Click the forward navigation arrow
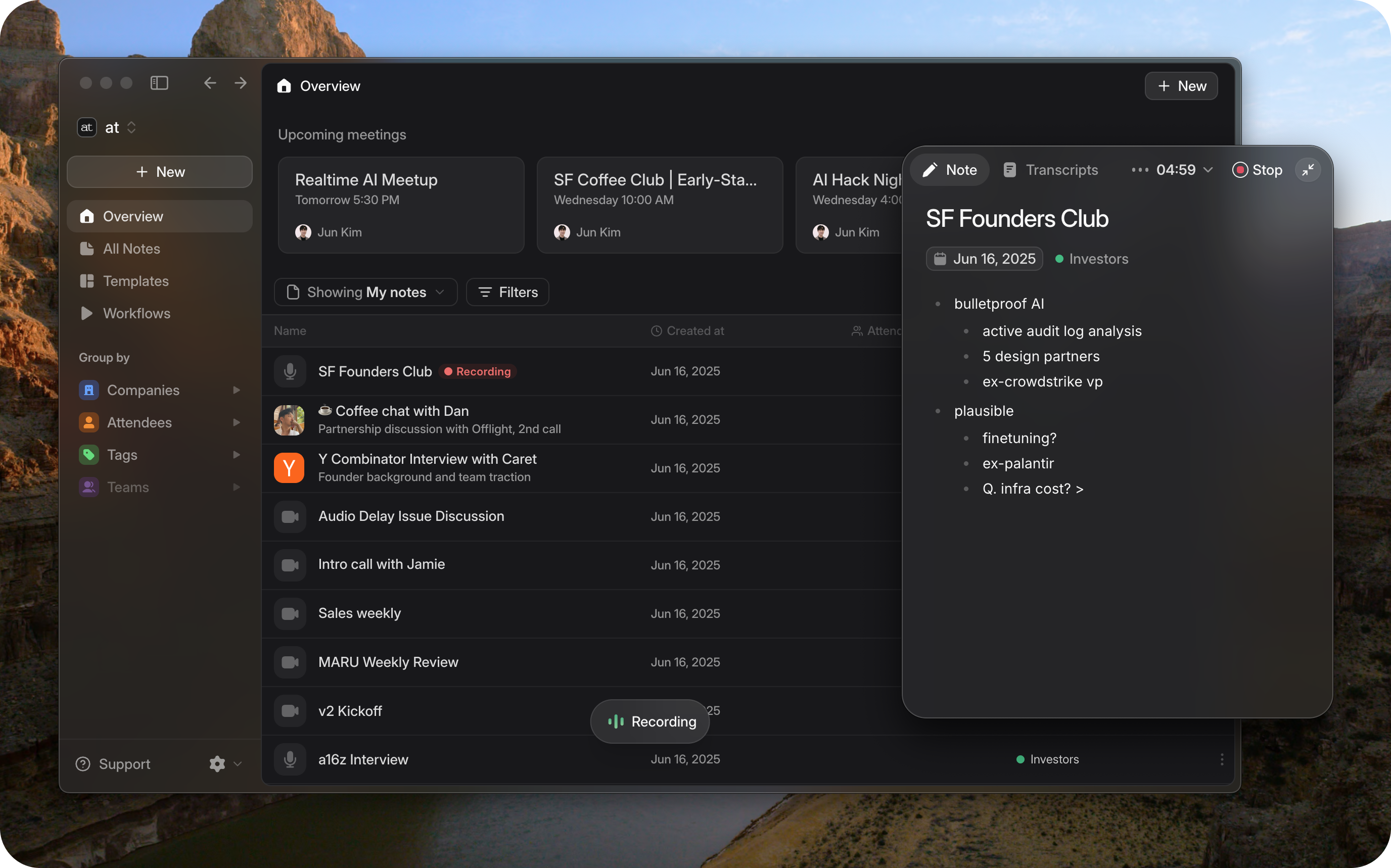Image resolution: width=1391 pixels, height=868 pixels. tap(241, 83)
